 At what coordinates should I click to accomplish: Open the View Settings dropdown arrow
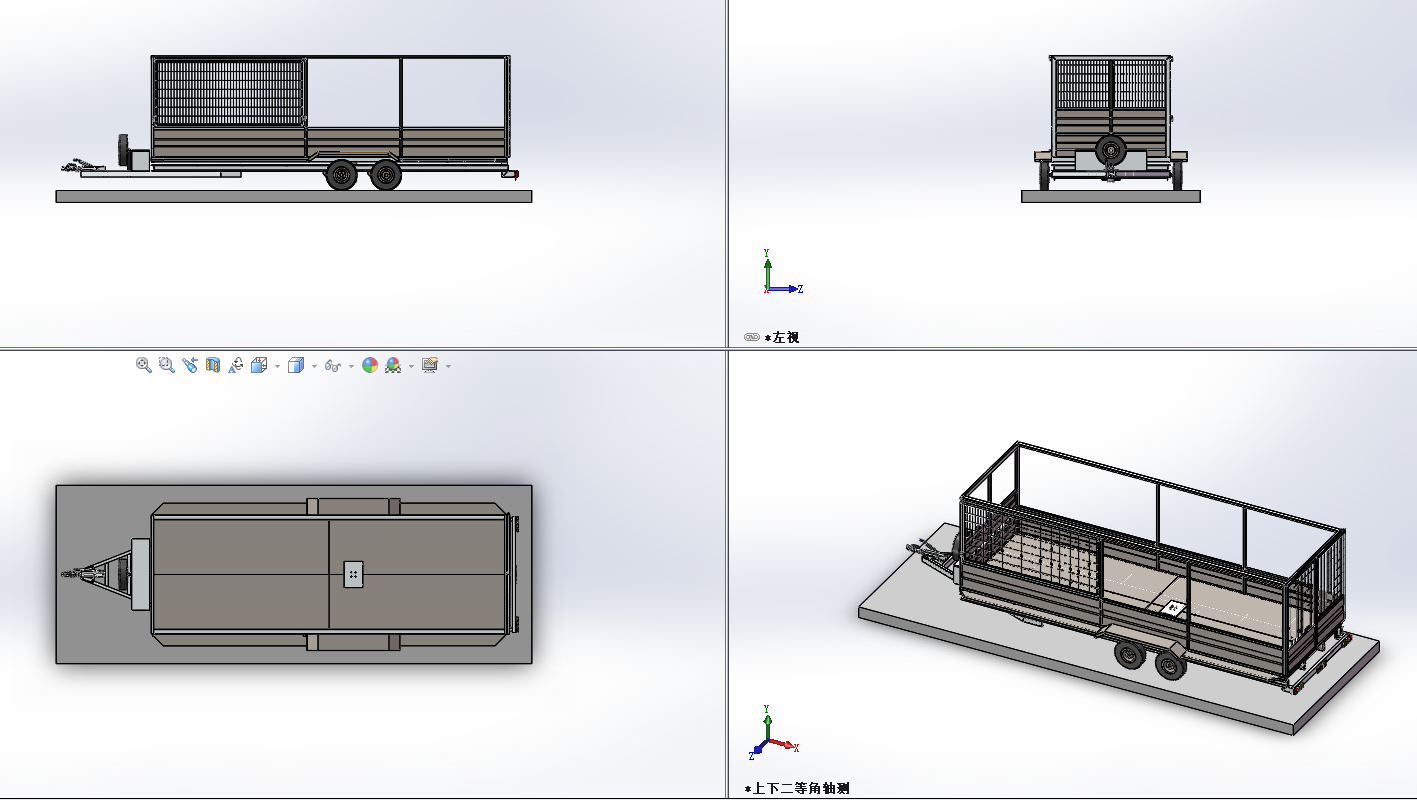[x=448, y=367]
